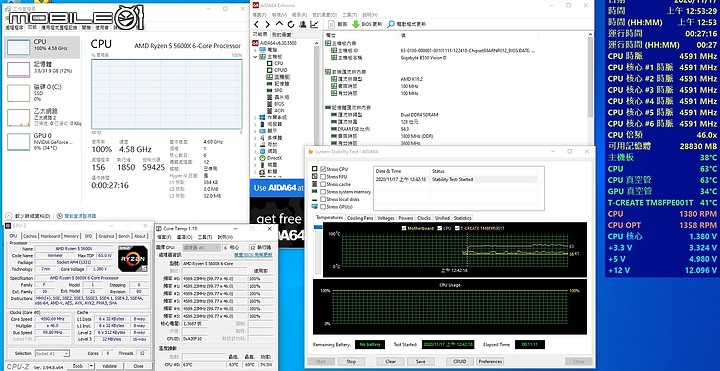Viewport: 720px width, 371px height.
Task: Switch to Memory tab in CPU-Z
Action: 71,236
